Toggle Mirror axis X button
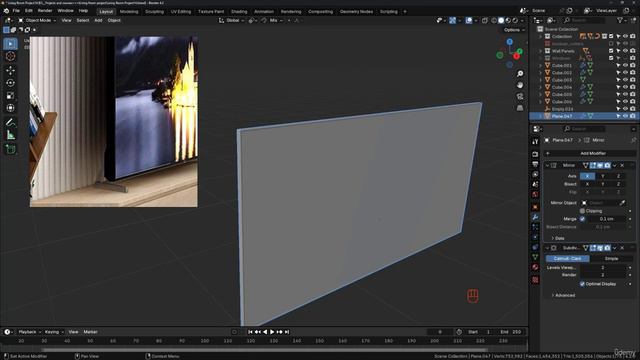This screenshot has width=640, height=360. [587, 176]
